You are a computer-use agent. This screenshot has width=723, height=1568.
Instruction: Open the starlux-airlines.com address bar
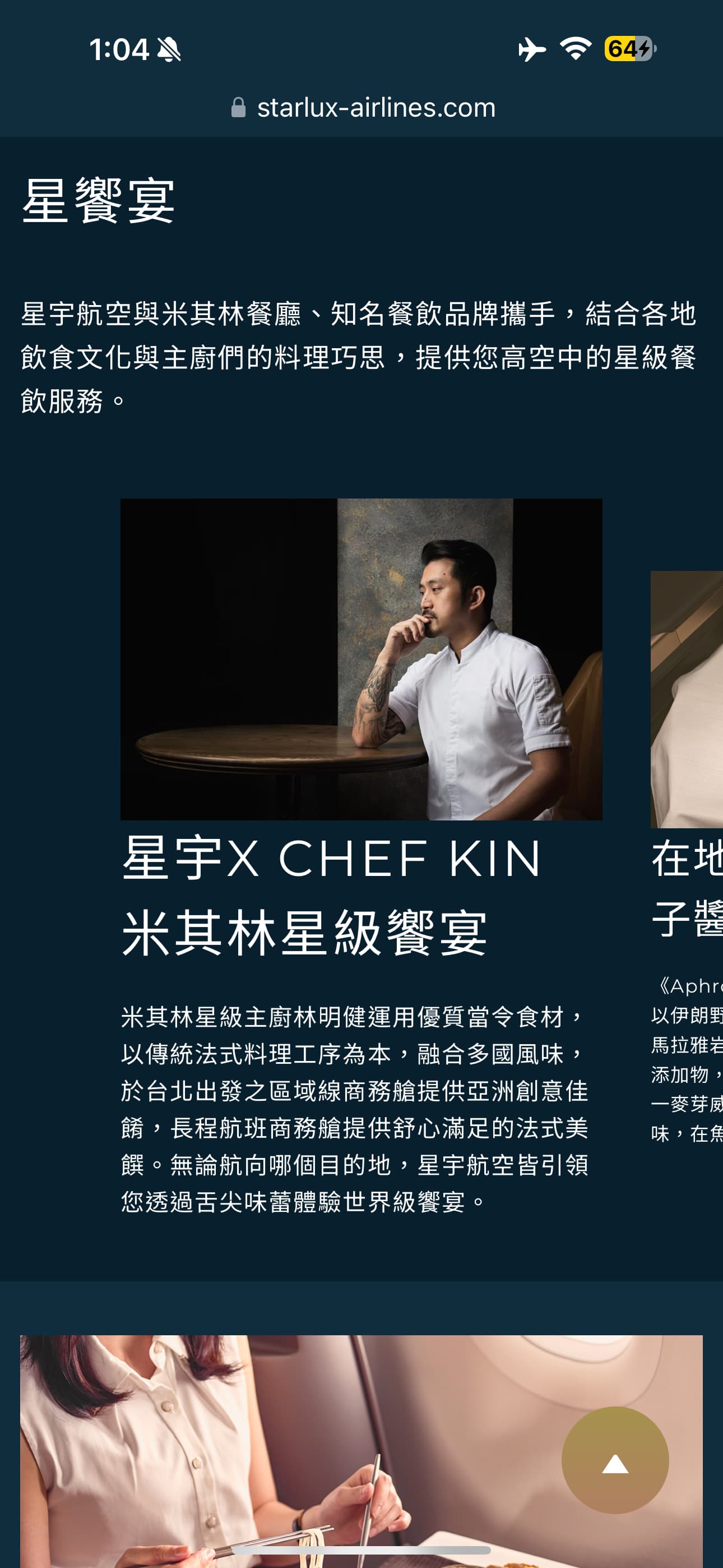tap(363, 108)
